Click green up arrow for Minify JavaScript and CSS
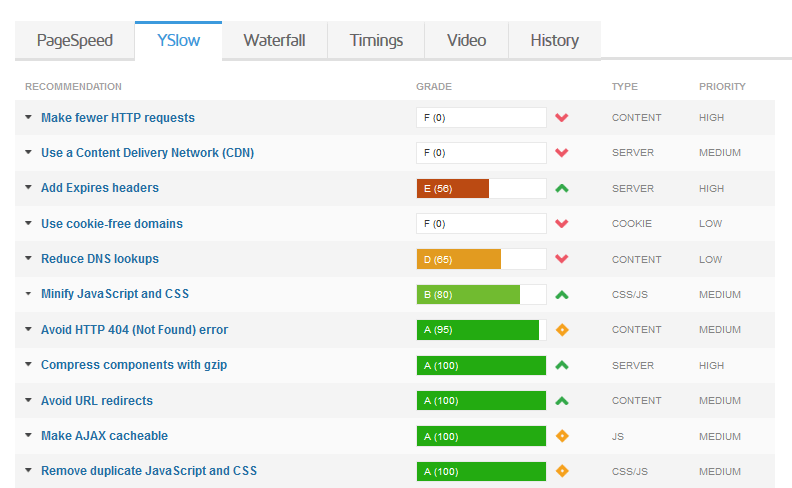This screenshot has height=488, width=792. 562,295
